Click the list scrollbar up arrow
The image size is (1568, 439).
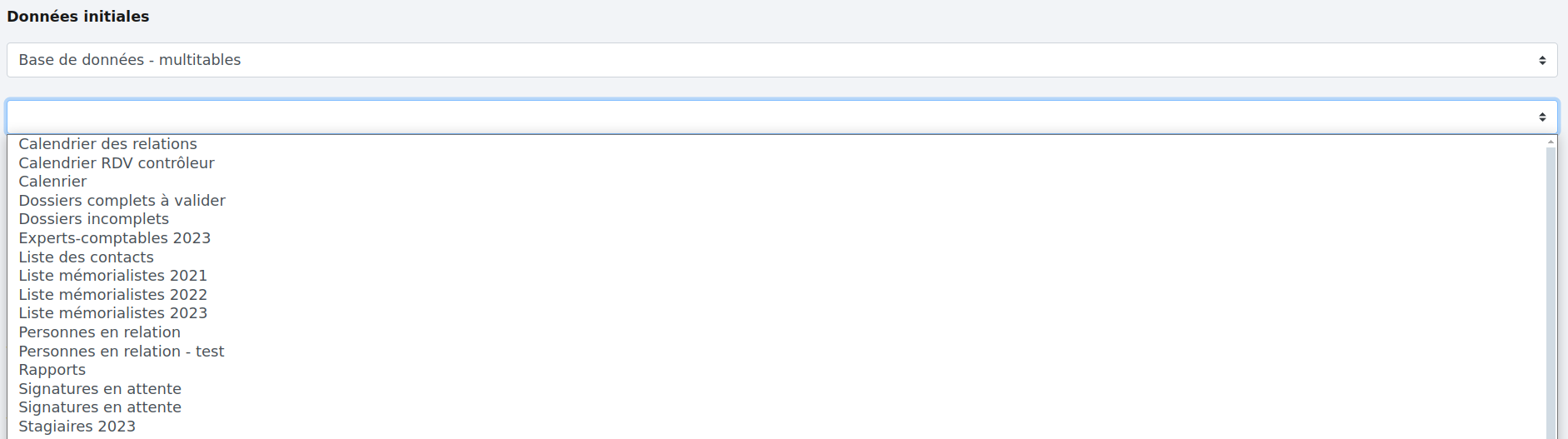pyautogui.click(x=1551, y=142)
